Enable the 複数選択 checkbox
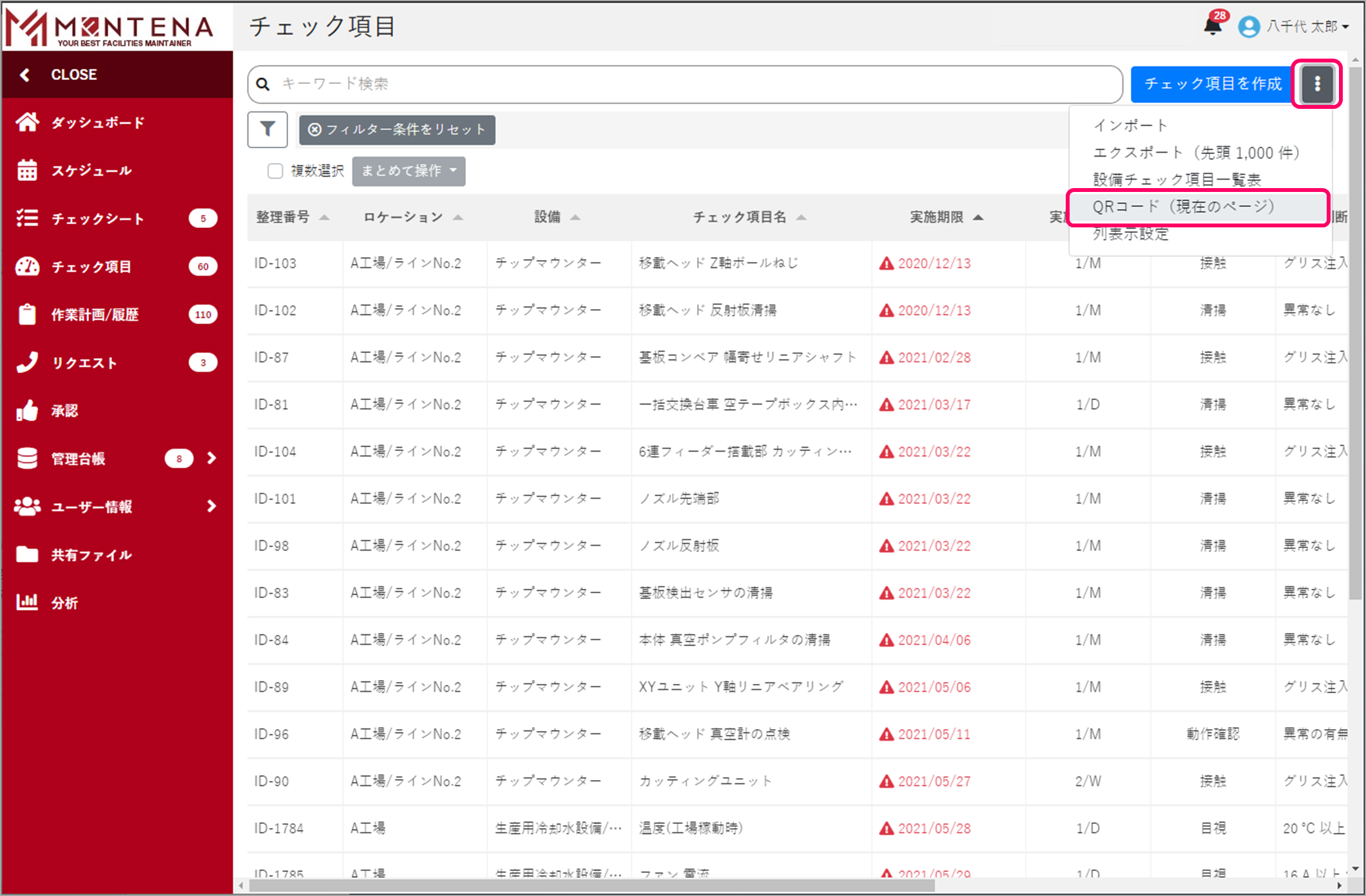This screenshot has height=896, width=1366. [275, 171]
